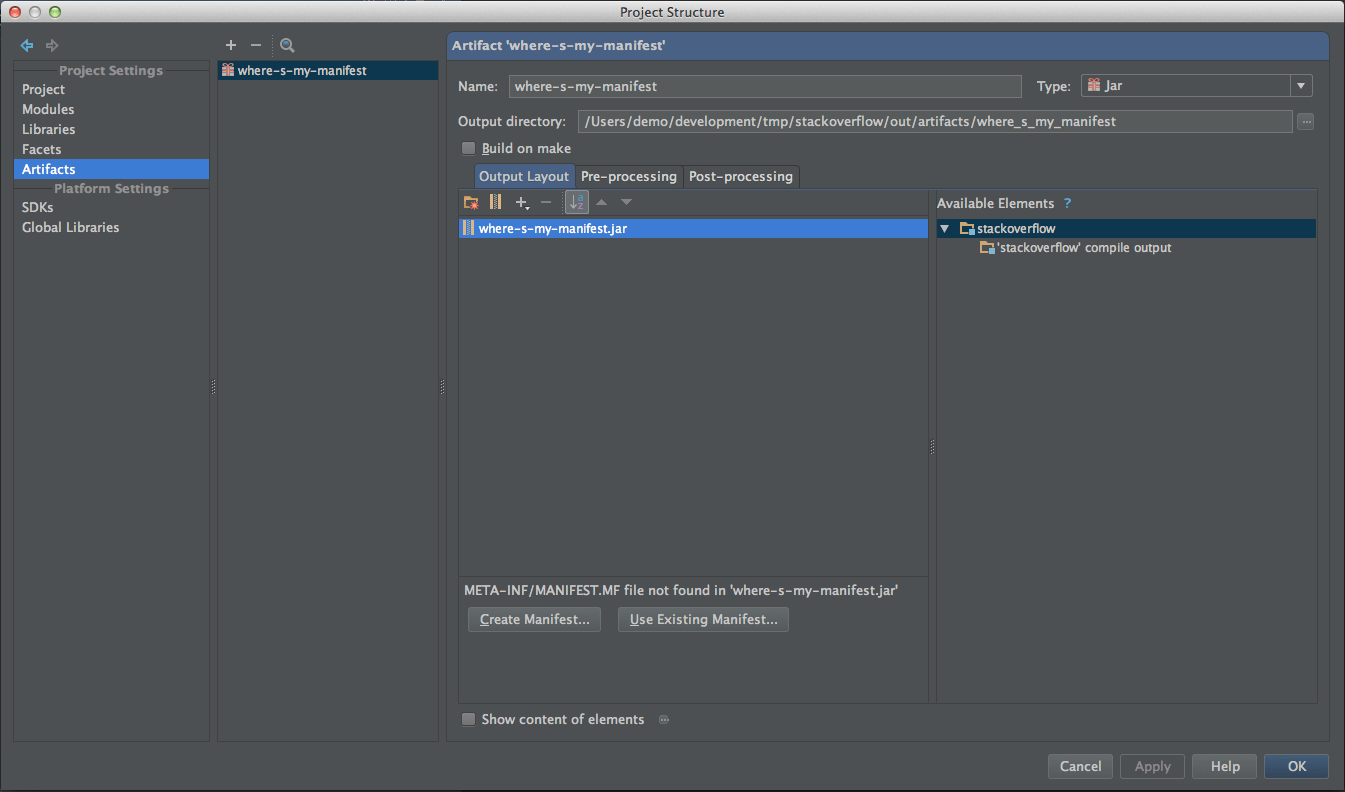Open the artifact Type dropdown
Image resolution: width=1345 pixels, height=792 pixels.
click(x=1300, y=85)
